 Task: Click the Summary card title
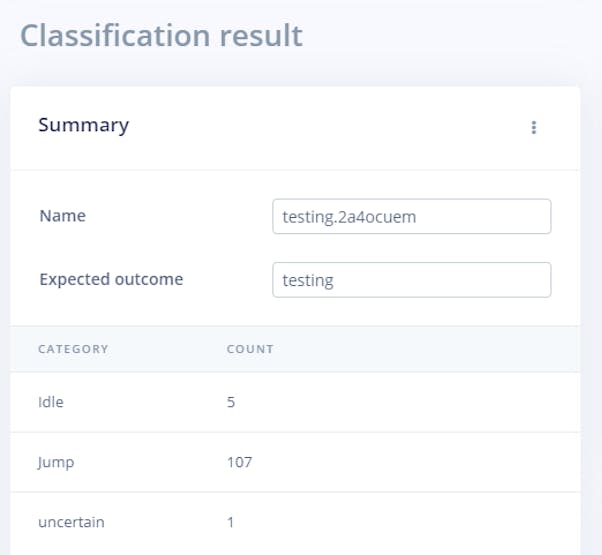[x=83, y=125]
